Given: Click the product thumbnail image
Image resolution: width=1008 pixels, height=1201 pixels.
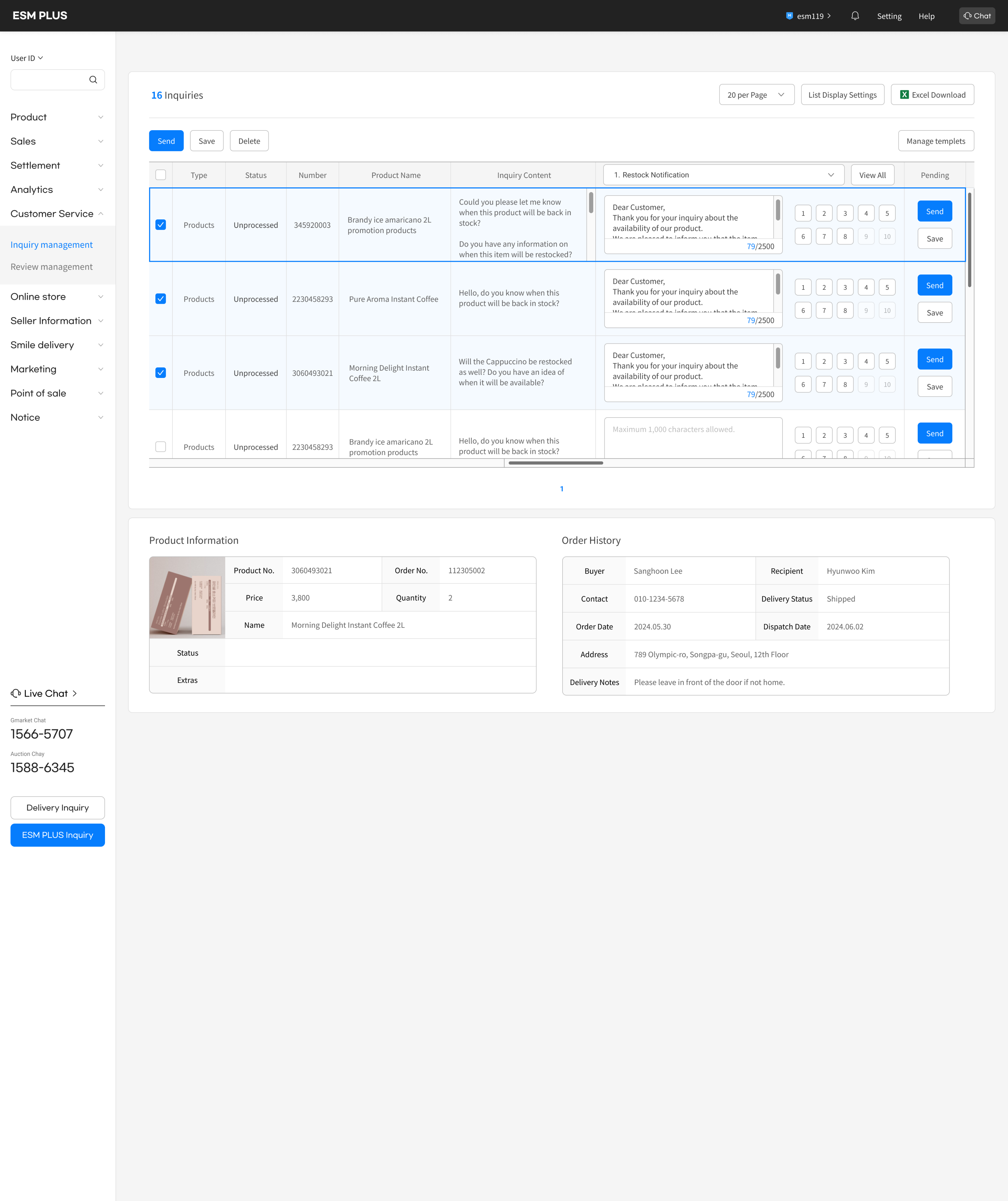Looking at the screenshot, I should coord(187,597).
